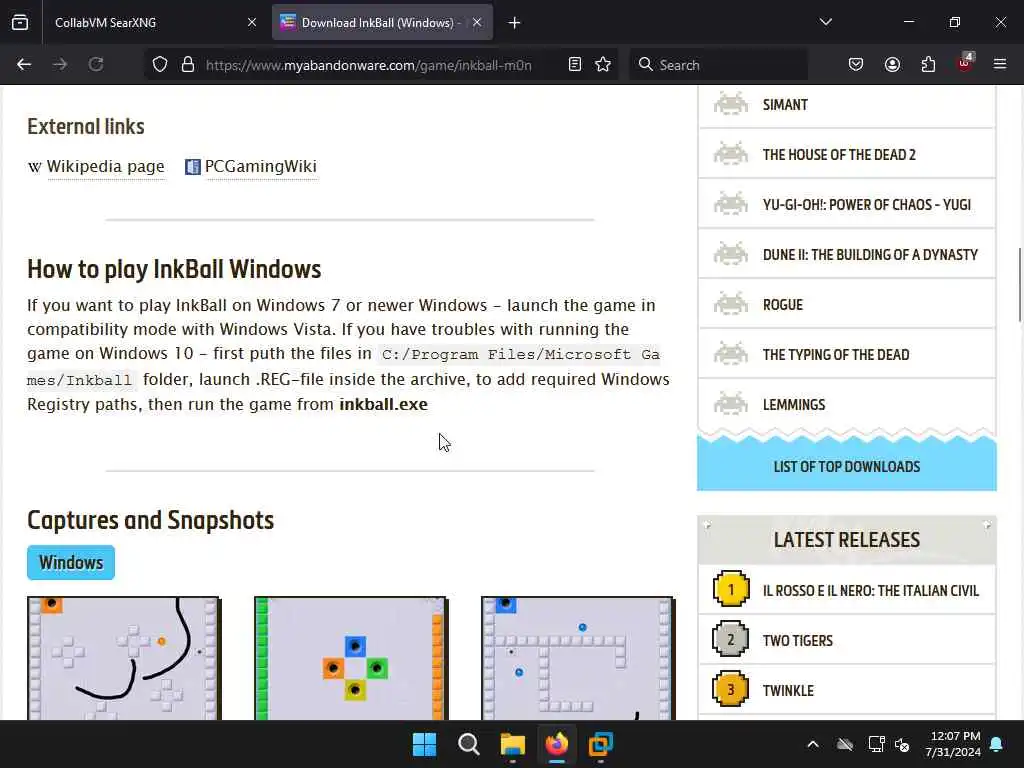1024x768 pixels.
Task: Select the Windows captures tab
Action: coord(71,562)
